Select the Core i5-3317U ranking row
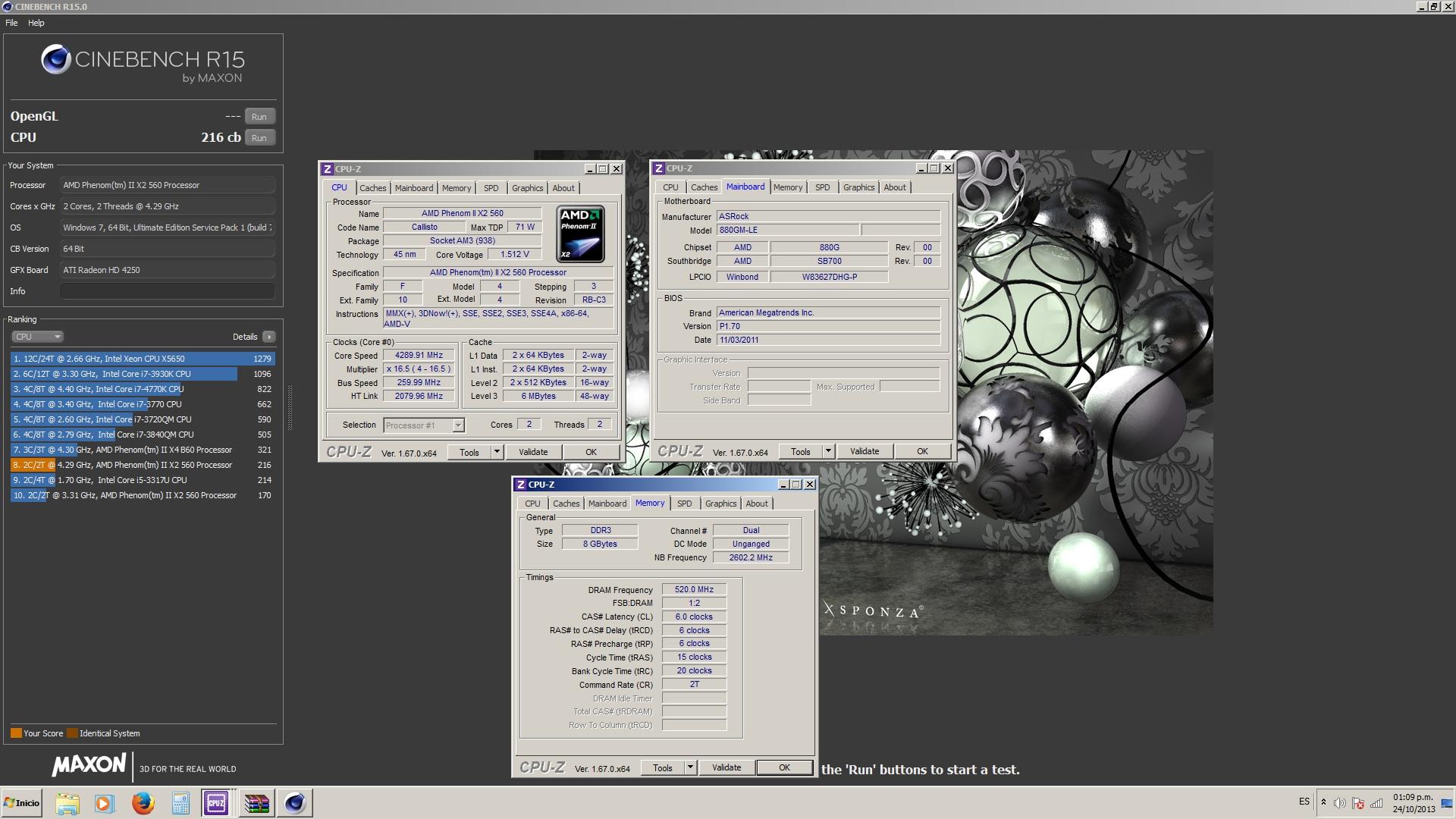The width and height of the screenshot is (1456, 819). (143, 480)
